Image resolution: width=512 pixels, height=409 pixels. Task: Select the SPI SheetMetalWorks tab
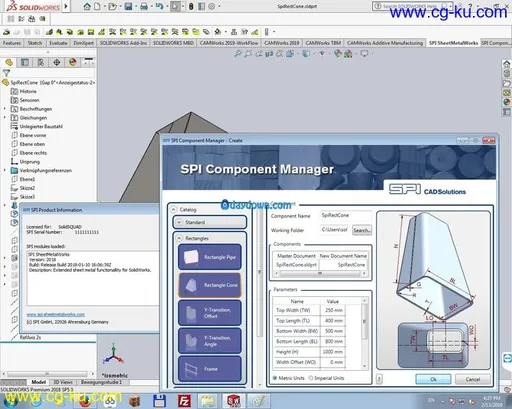[x=453, y=43]
